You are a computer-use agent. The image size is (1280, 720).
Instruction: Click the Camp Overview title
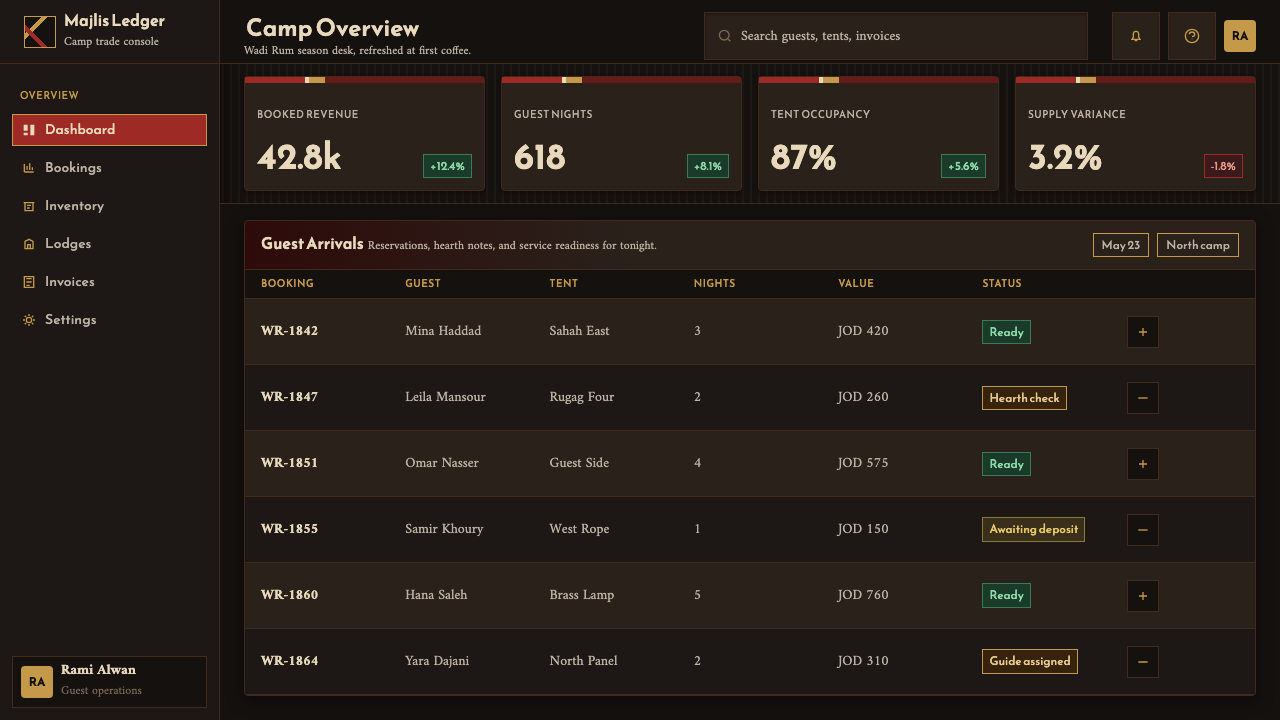coord(332,28)
